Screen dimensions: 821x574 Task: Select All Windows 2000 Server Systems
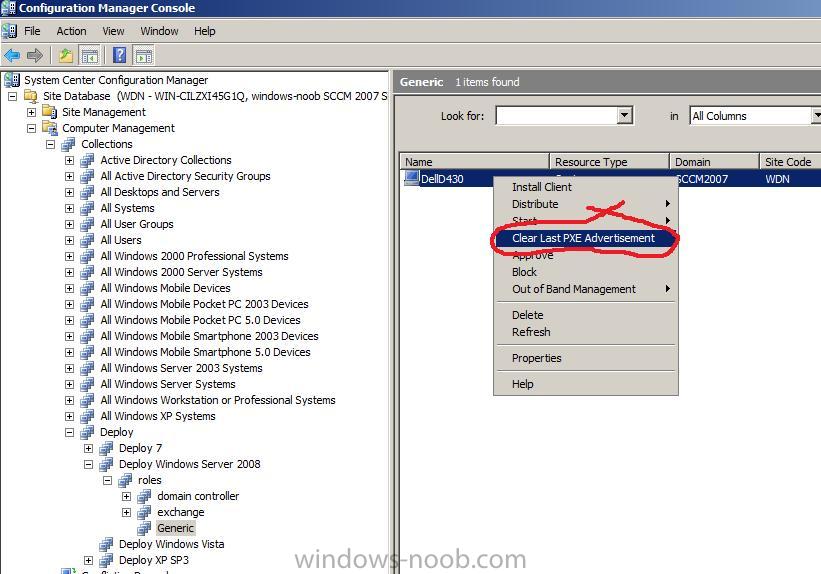181,272
